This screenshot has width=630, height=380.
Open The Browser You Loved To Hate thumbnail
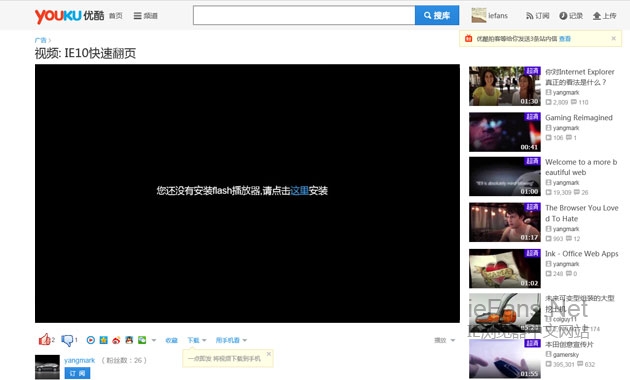[x=505, y=222]
